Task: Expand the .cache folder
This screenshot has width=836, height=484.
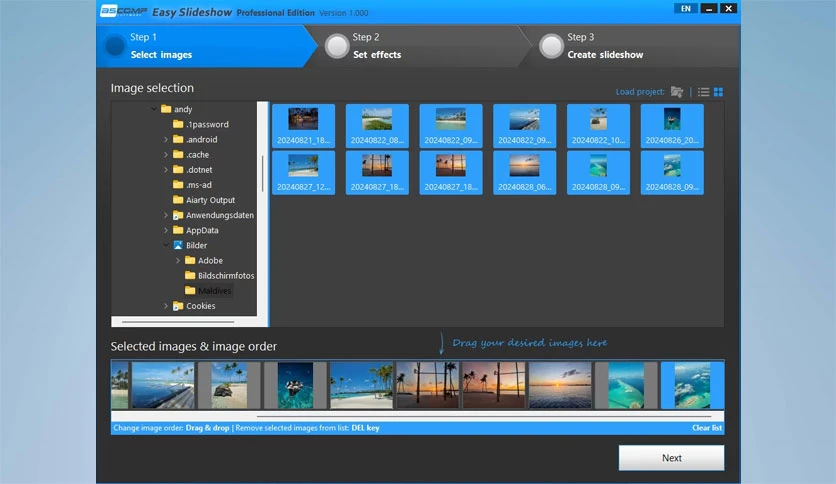Action: tap(166, 155)
